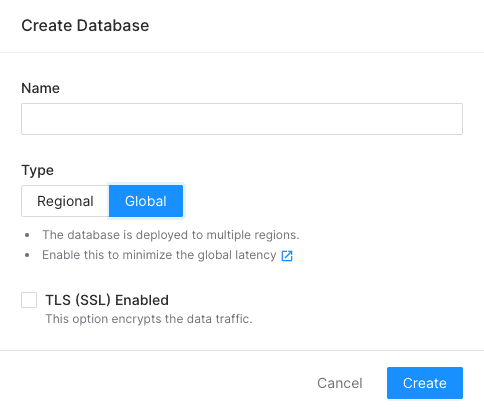Enable the TLS (SSL) checkbox
Screen dimensions: 484x411
(29, 300)
